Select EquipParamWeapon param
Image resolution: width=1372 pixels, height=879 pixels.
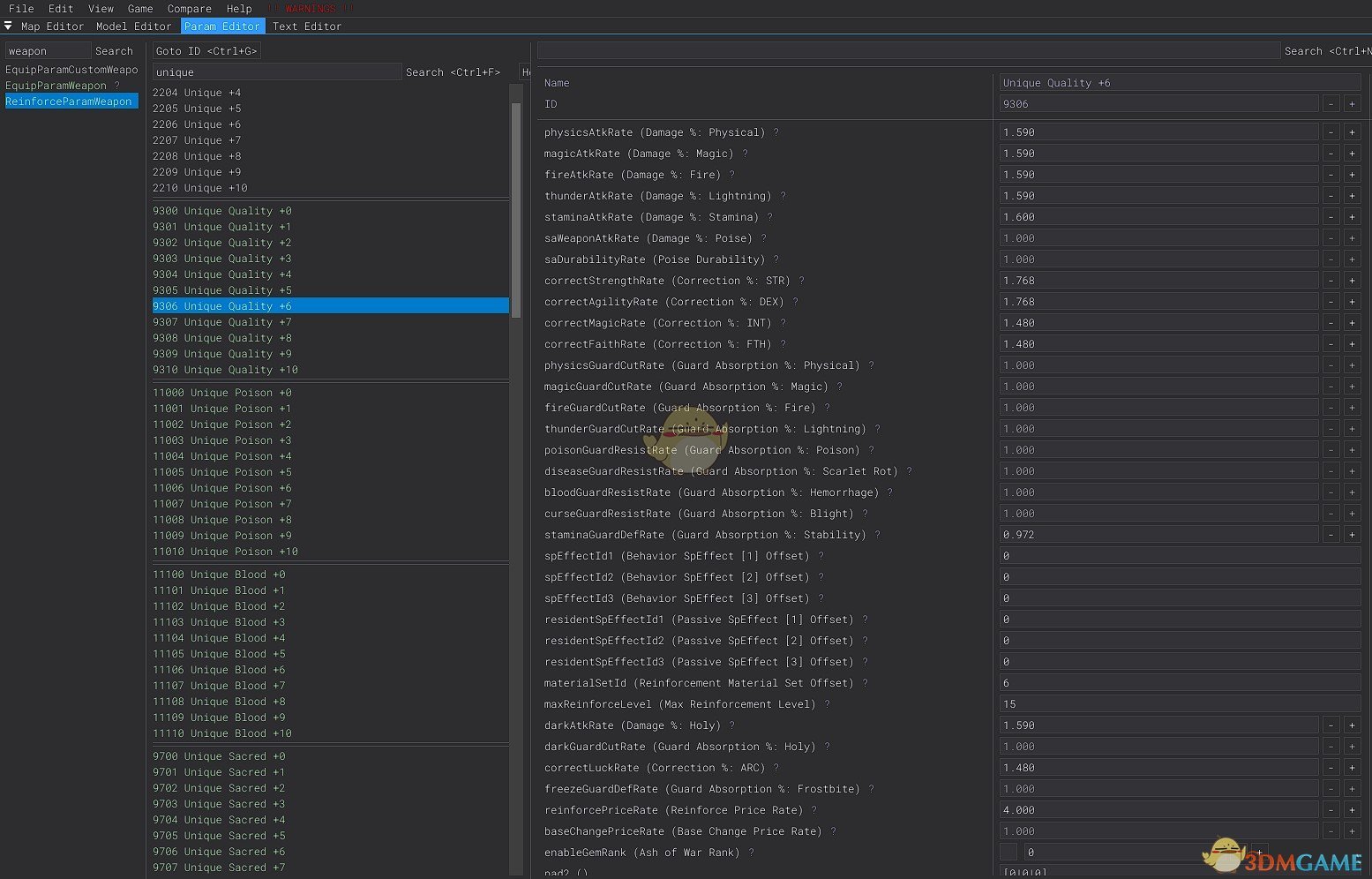point(56,86)
